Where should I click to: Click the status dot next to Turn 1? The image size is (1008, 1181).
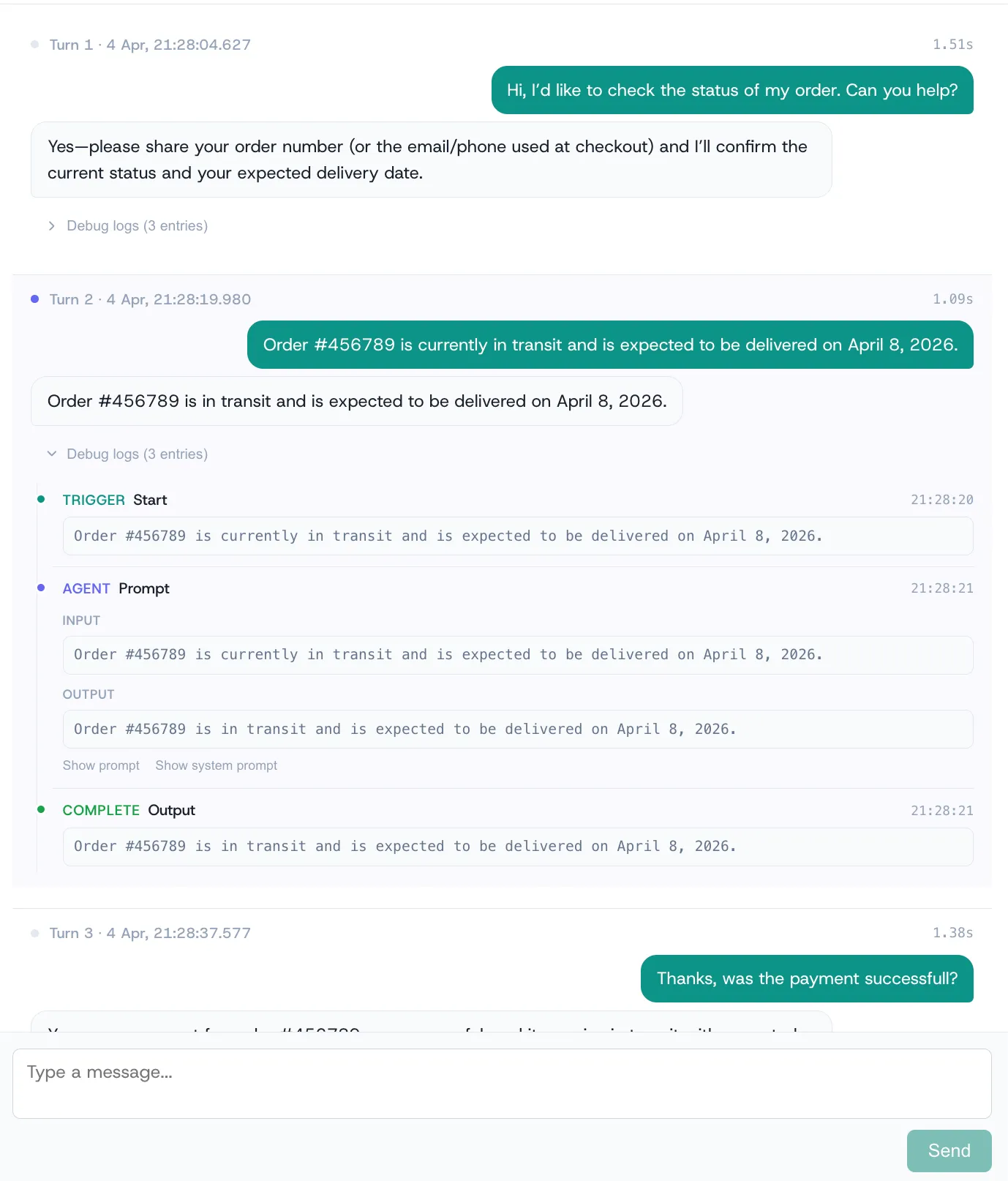[x=35, y=44]
